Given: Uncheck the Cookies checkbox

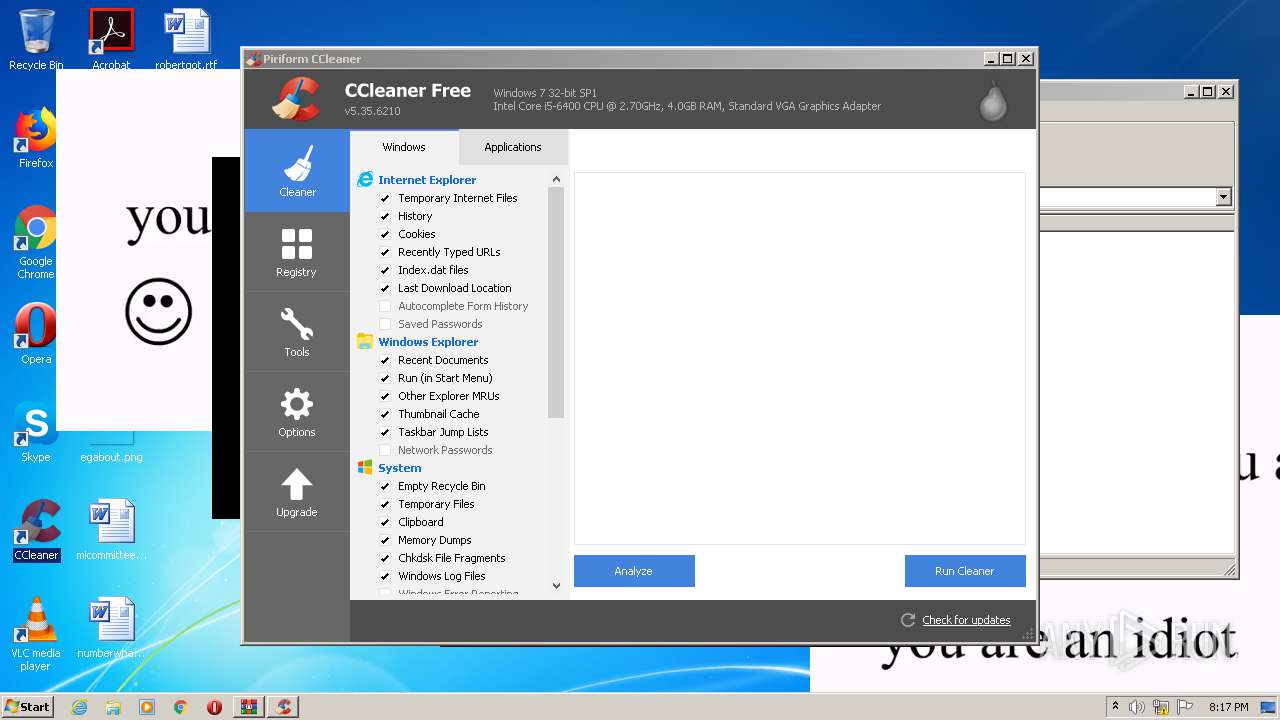Looking at the screenshot, I should 385,234.
